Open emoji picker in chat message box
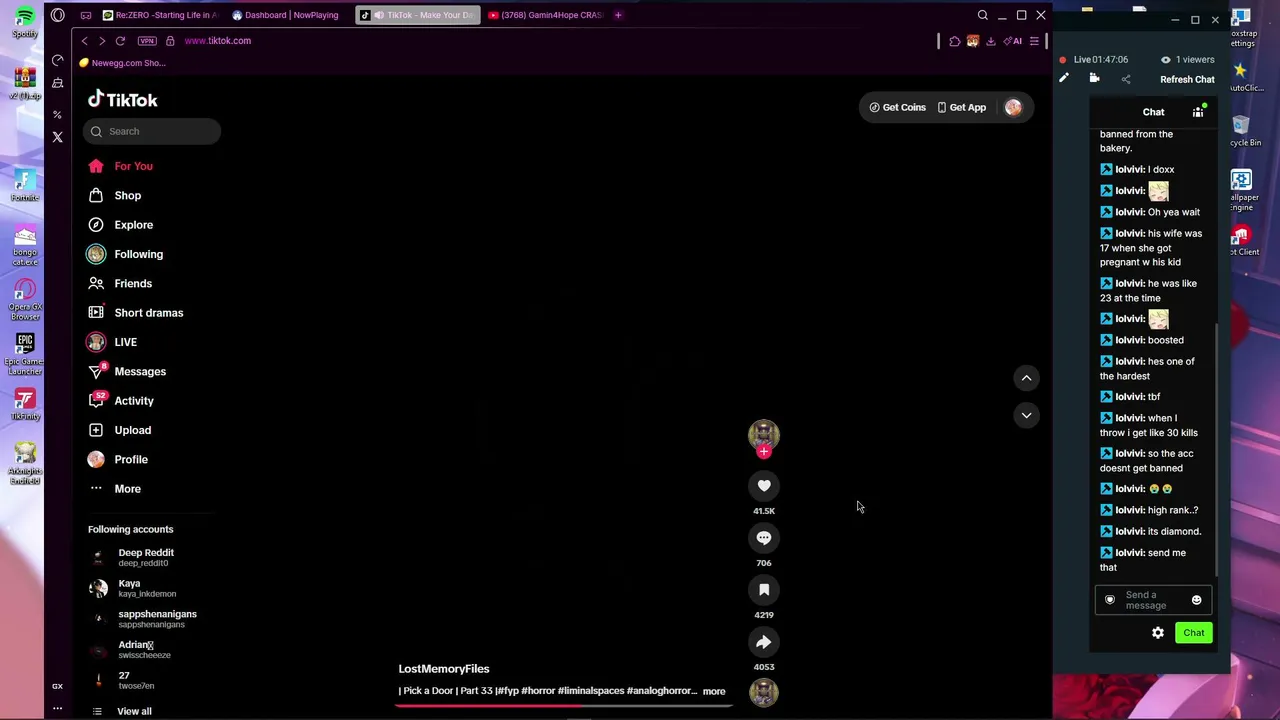This screenshot has height=720, width=1280. click(1196, 600)
